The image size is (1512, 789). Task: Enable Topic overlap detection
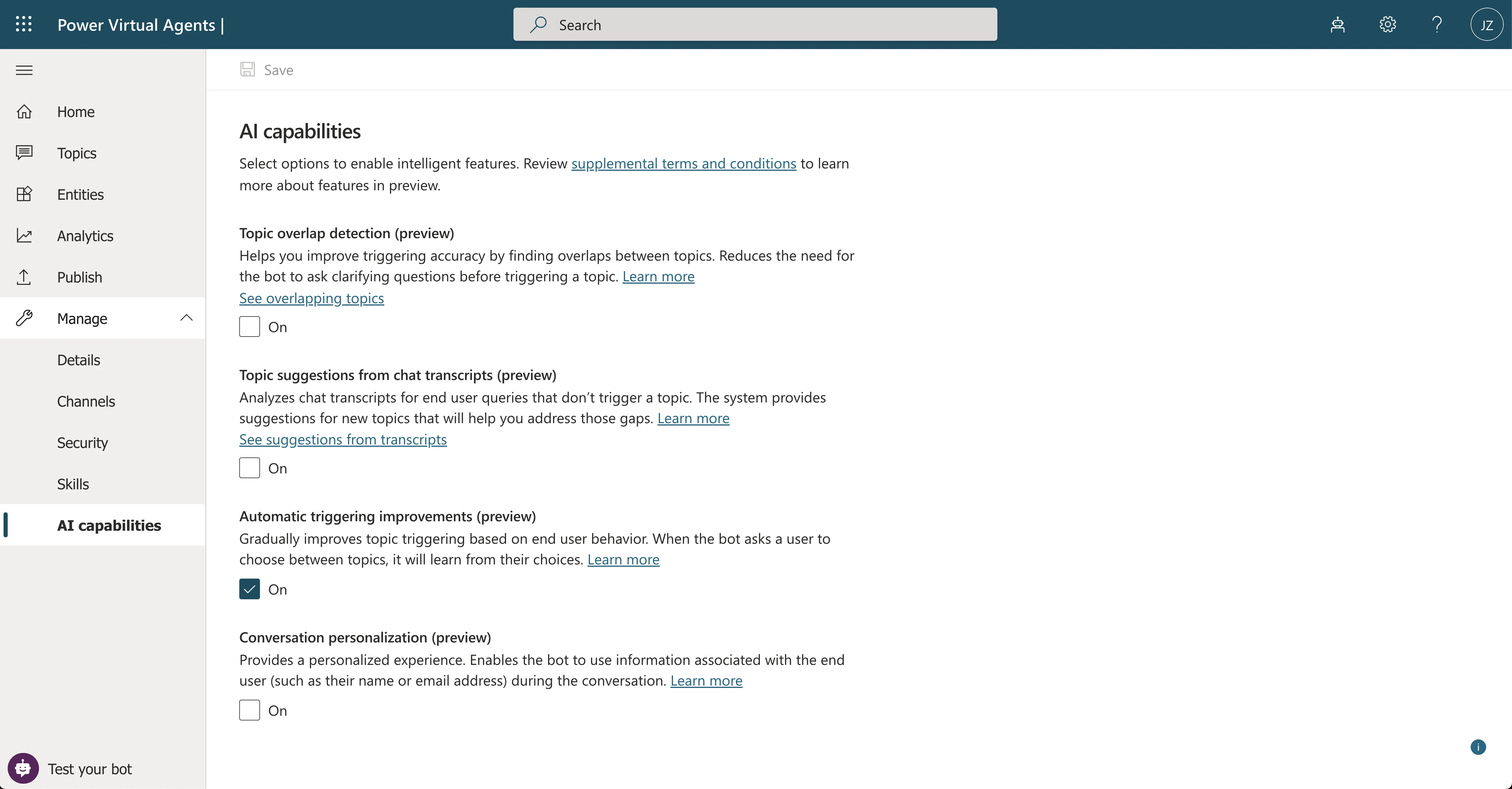(249, 327)
